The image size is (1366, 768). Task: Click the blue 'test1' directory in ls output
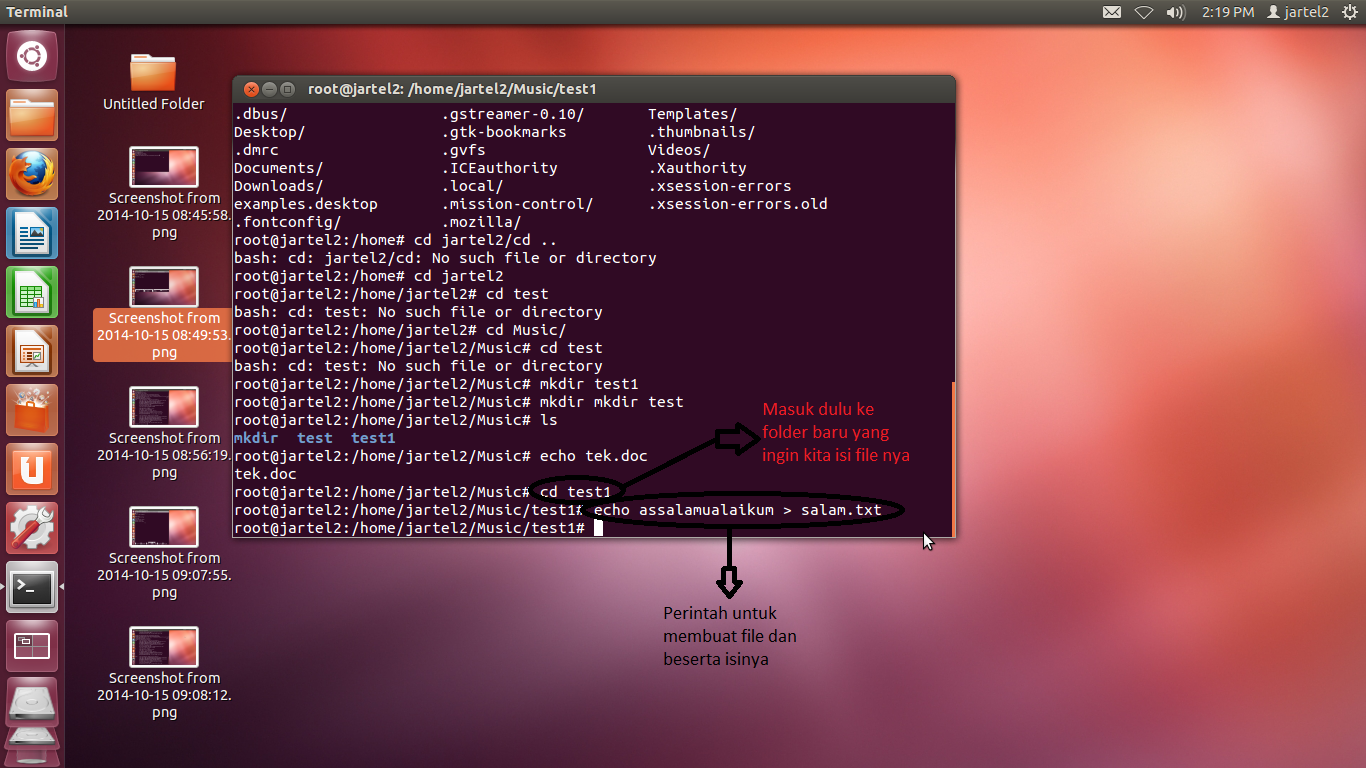(373, 438)
